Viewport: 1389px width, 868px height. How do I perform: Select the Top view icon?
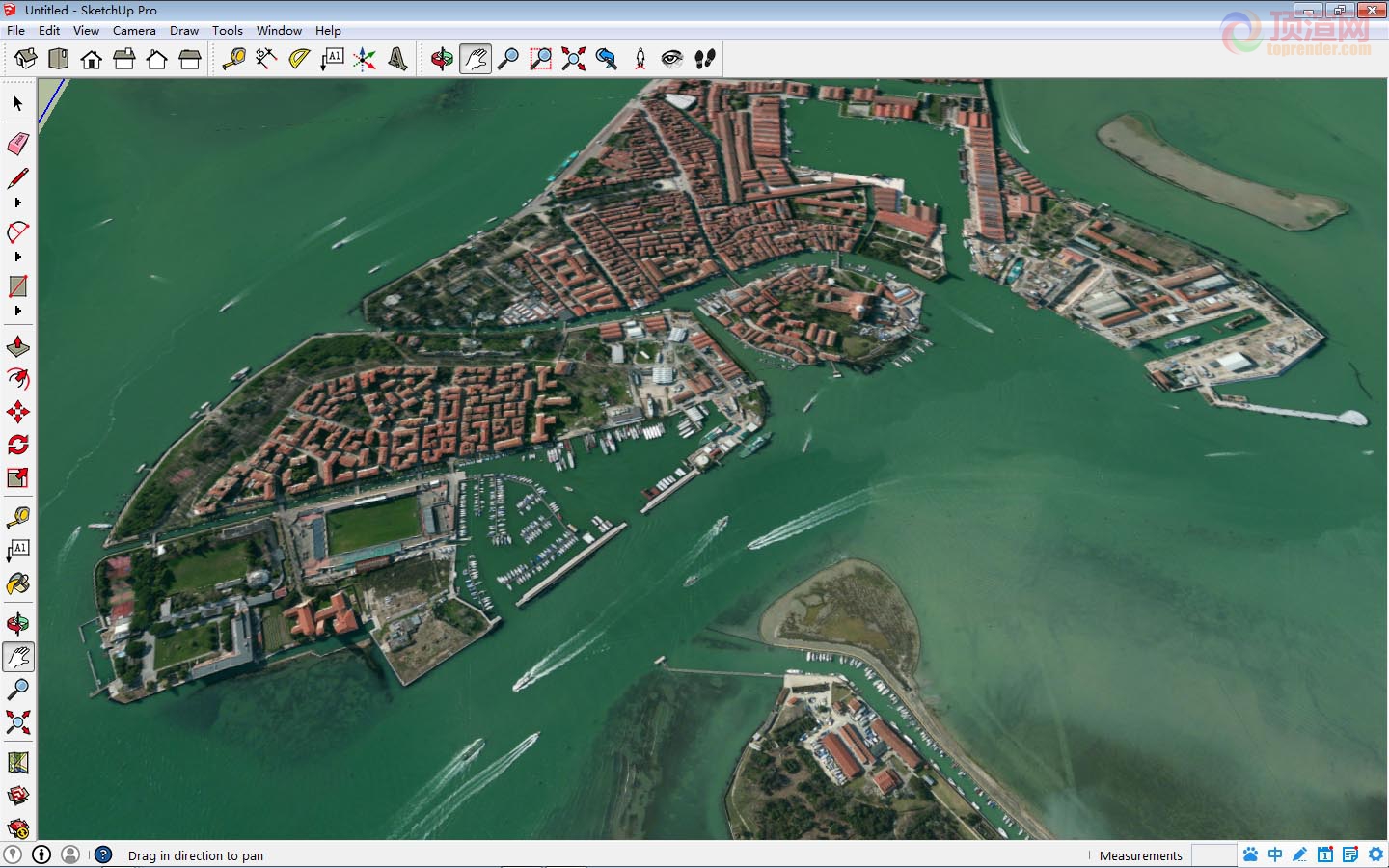[59, 59]
